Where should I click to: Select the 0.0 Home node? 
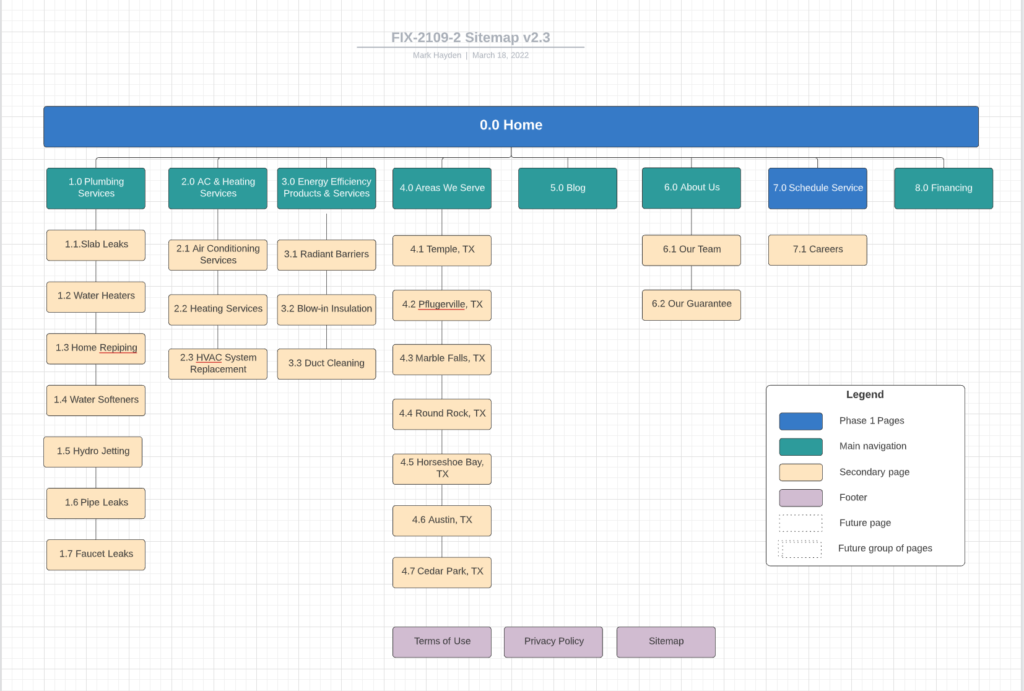[510, 126]
